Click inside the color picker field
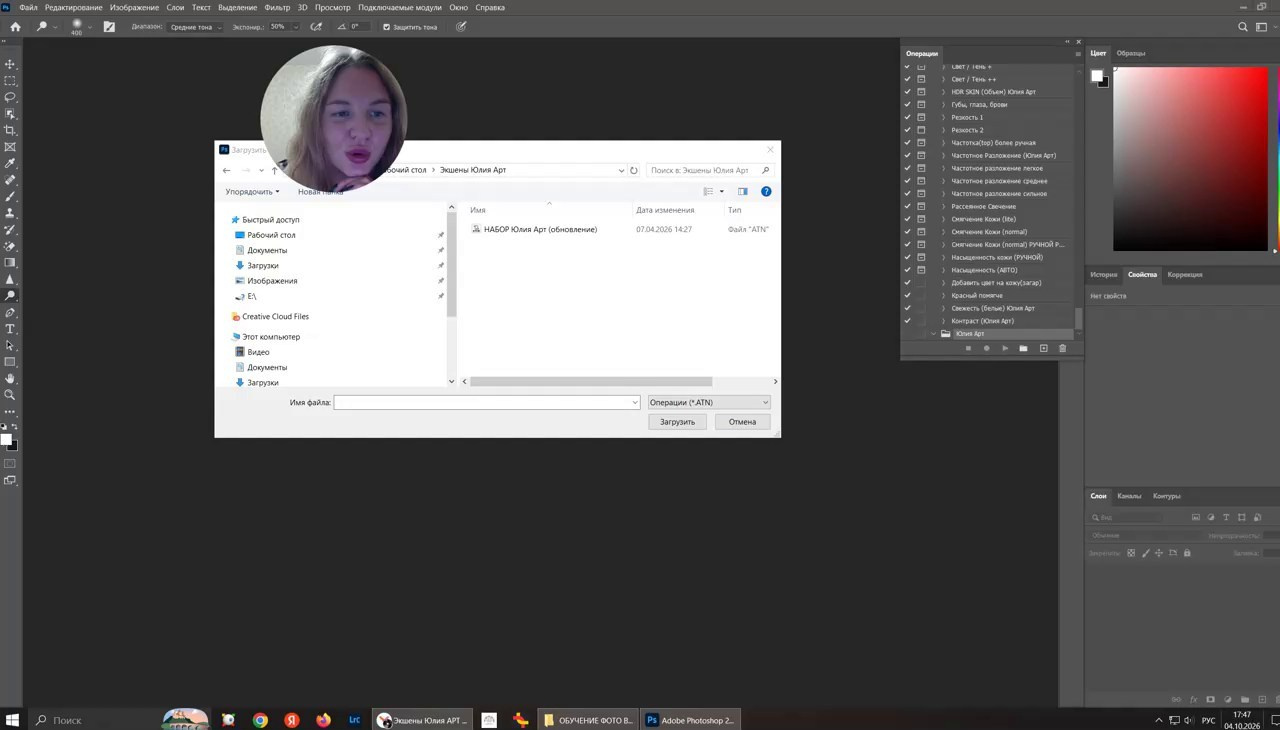Image resolution: width=1280 pixels, height=730 pixels. pyautogui.click(x=1190, y=160)
